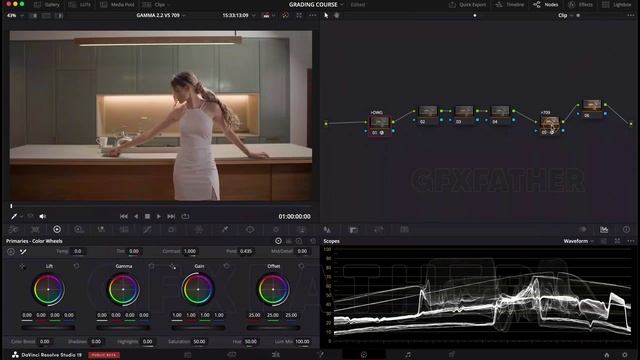Screen dimensions: 640x360
Task: Open the Clip node-mode dropdown
Action: 565,16
